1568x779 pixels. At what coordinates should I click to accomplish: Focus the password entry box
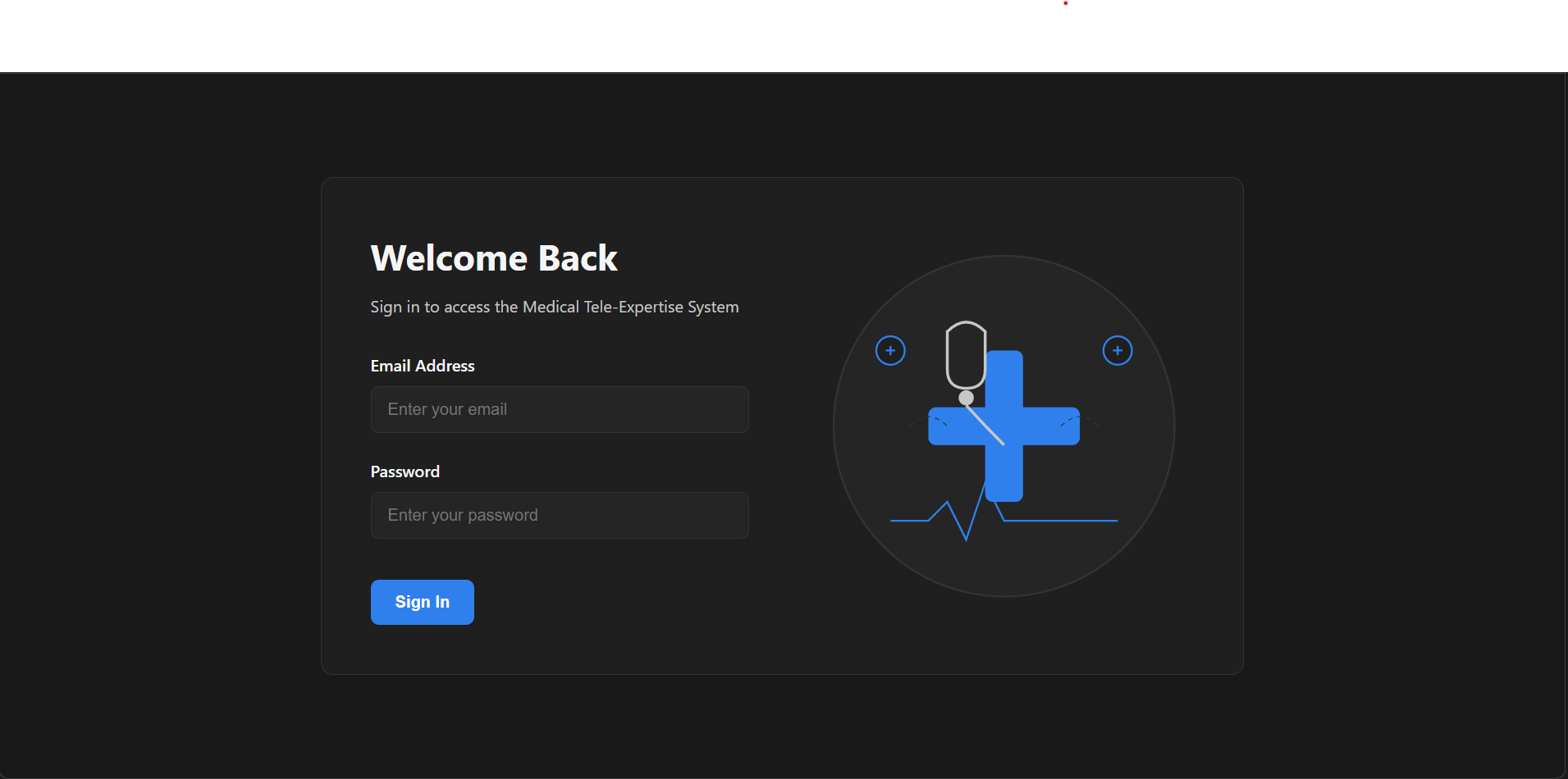coord(560,515)
